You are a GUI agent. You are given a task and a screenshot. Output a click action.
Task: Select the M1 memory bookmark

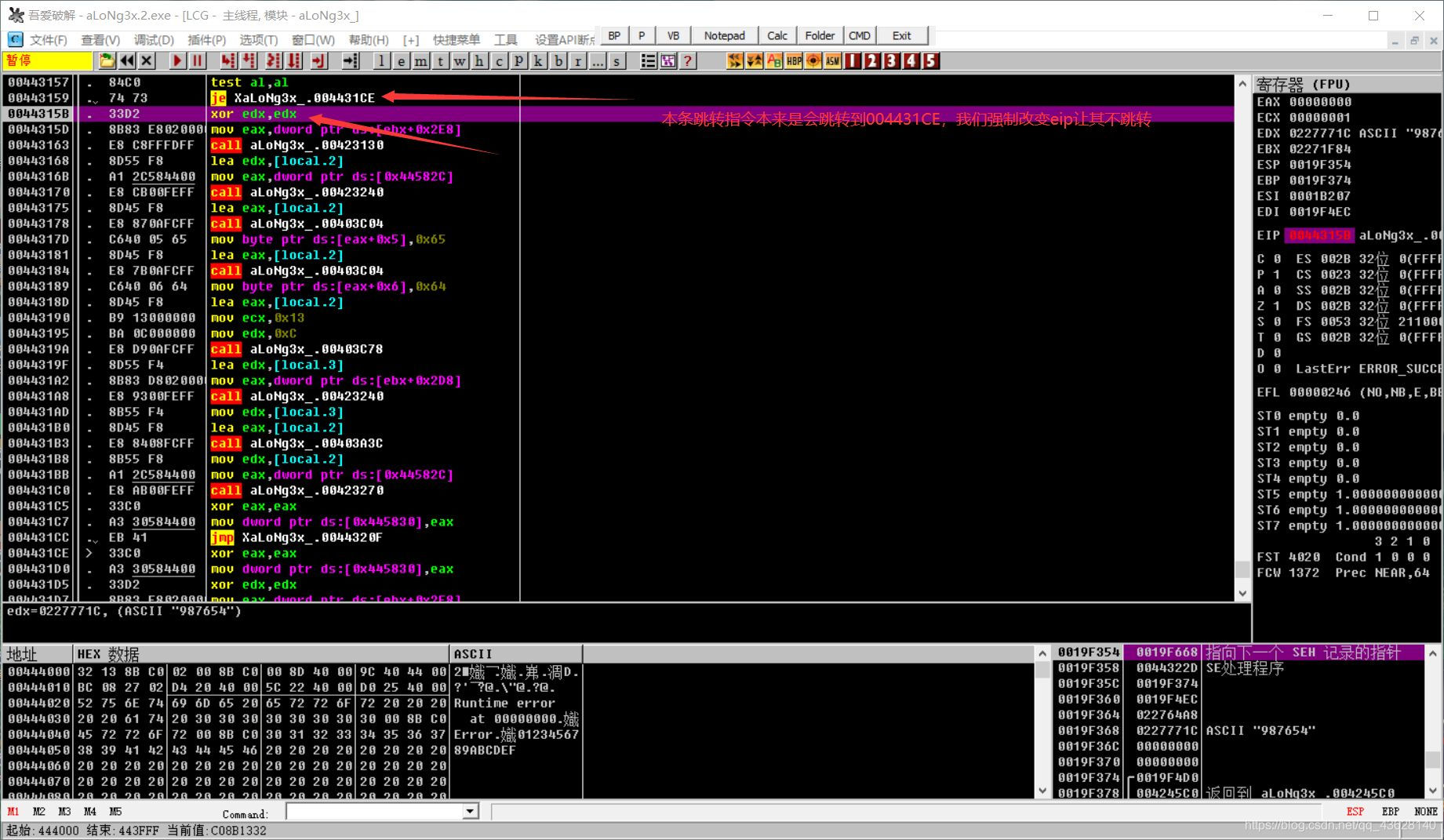click(13, 812)
